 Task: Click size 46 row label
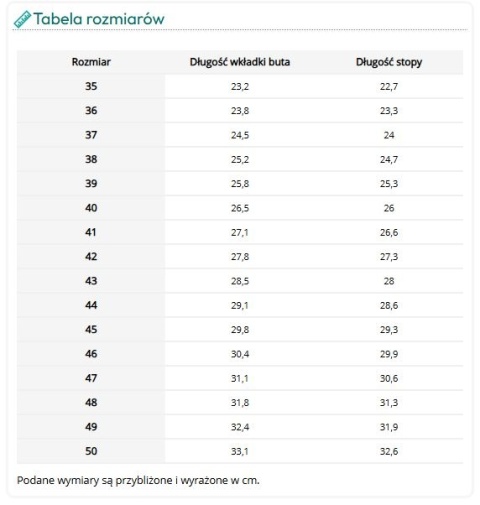tap(91, 354)
